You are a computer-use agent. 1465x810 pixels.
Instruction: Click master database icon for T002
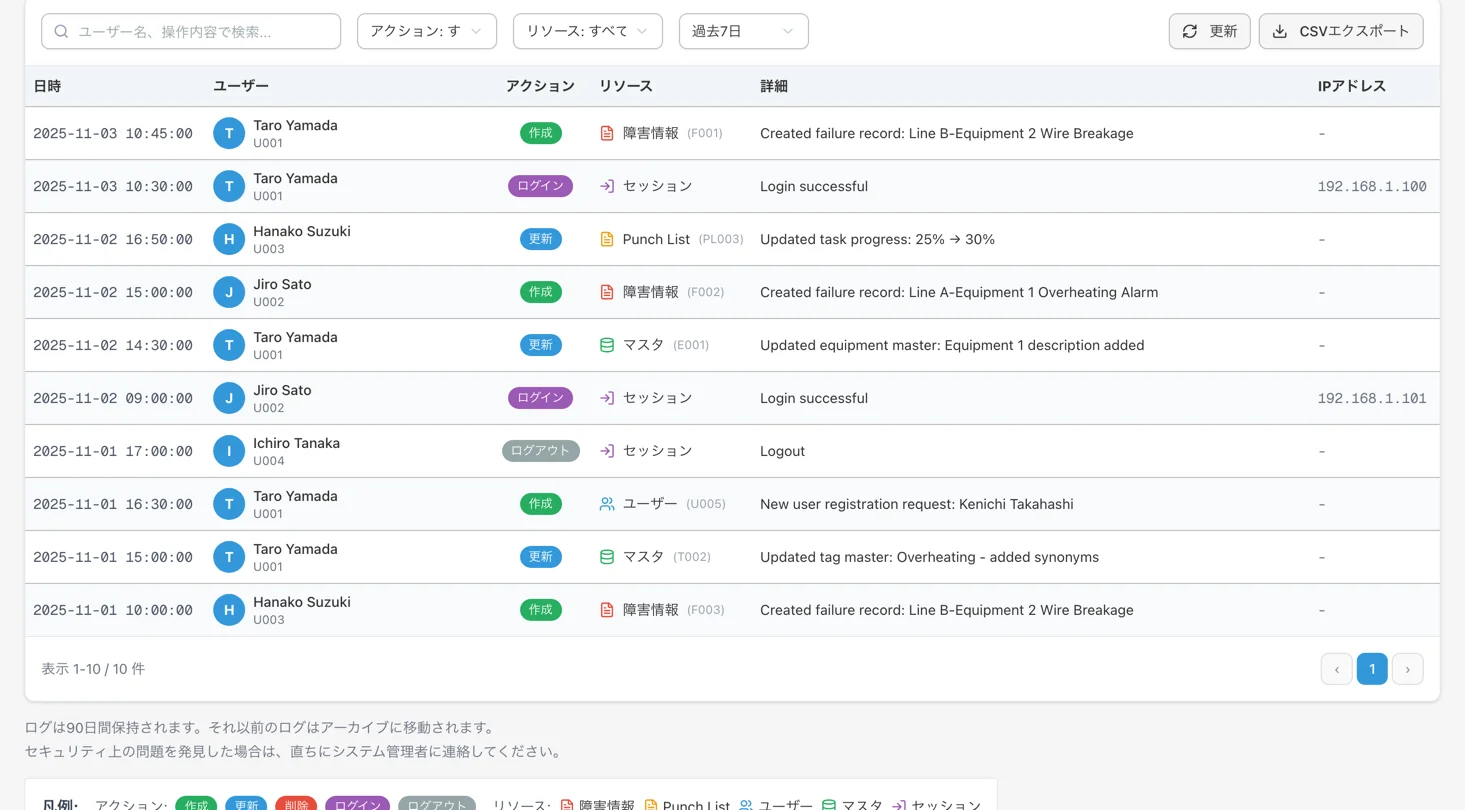(607, 557)
